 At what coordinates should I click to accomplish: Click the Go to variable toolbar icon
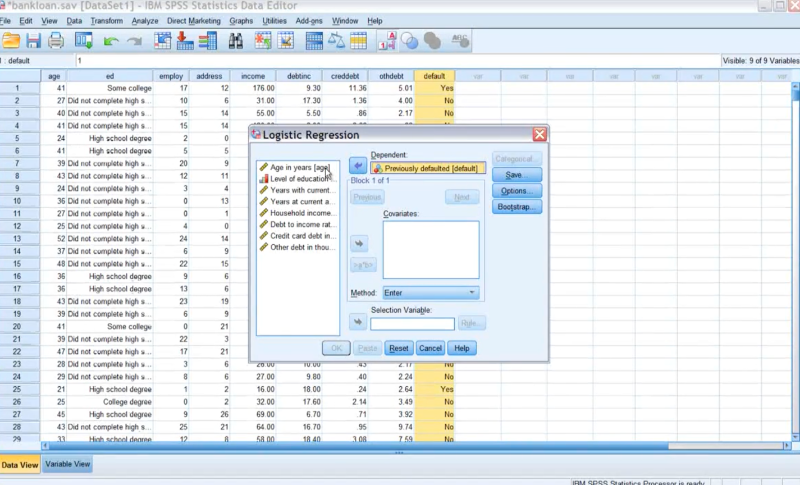pyautogui.click(x=185, y=41)
